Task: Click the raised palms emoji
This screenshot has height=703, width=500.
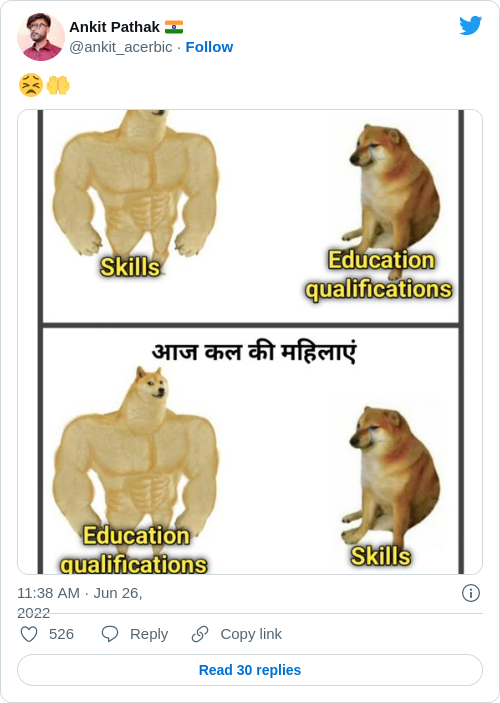Action: [x=58, y=85]
